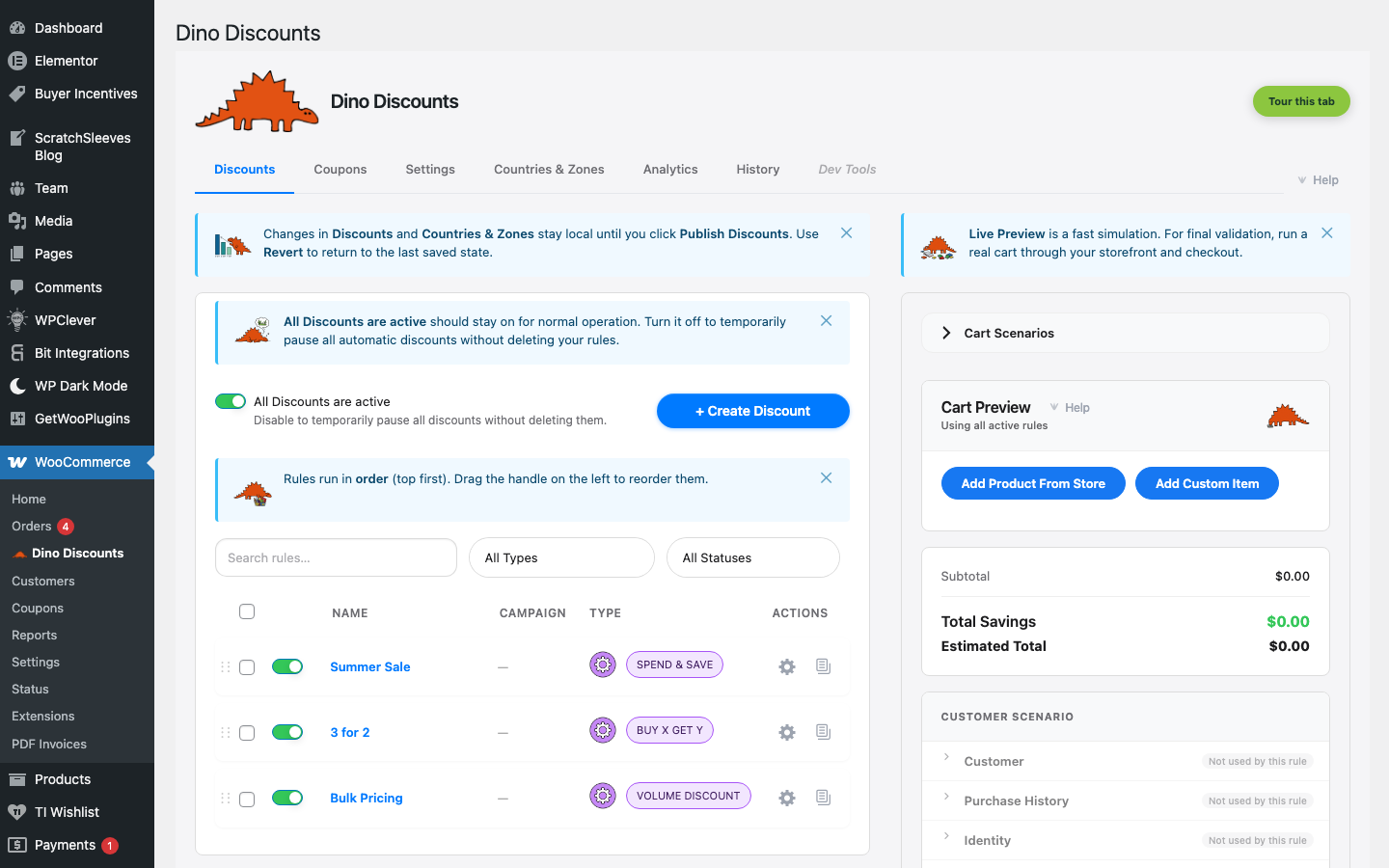Click the VOLUME DISCOUNT type badge
Image resolution: width=1389 pixels, height=868 pixels.
(x=689, y=796)
